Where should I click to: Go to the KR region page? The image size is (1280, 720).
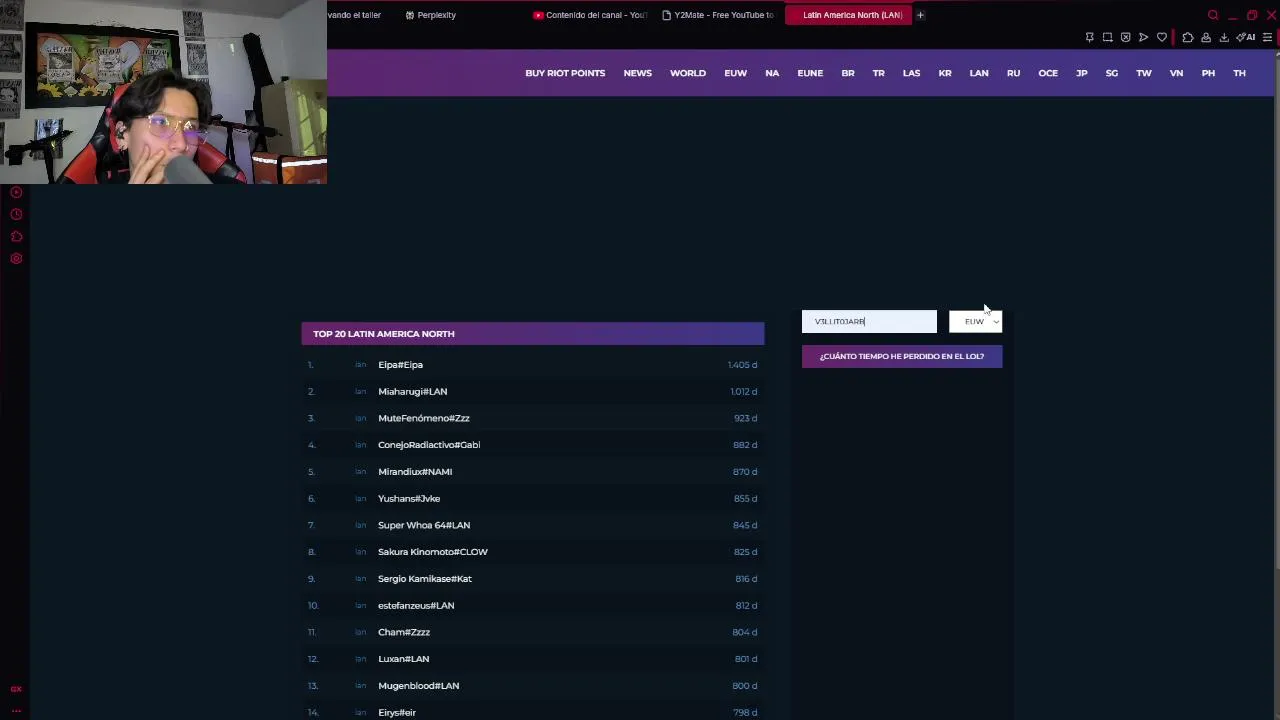(x=945, y=73)
